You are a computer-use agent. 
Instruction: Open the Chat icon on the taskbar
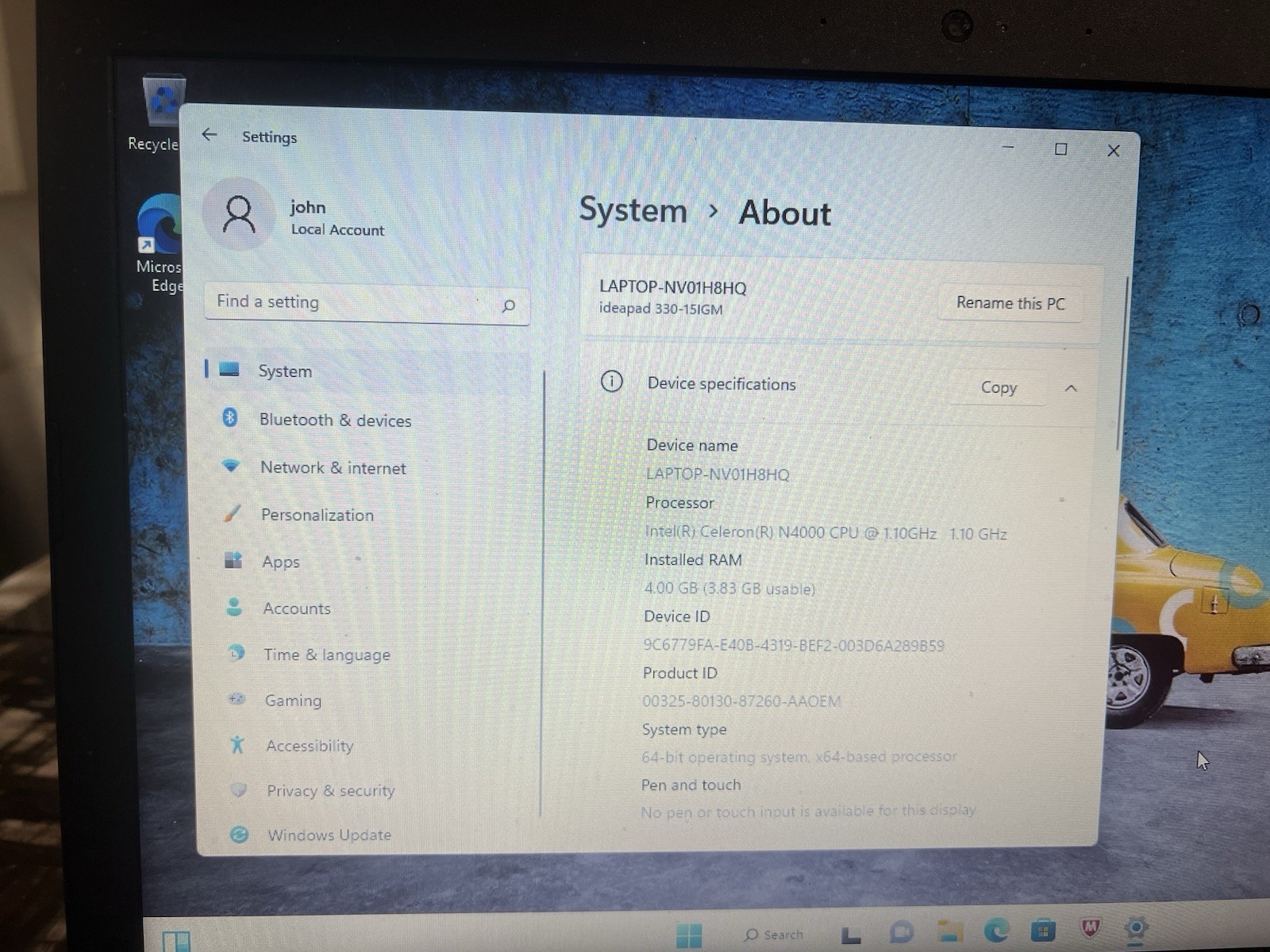point(901,932)
